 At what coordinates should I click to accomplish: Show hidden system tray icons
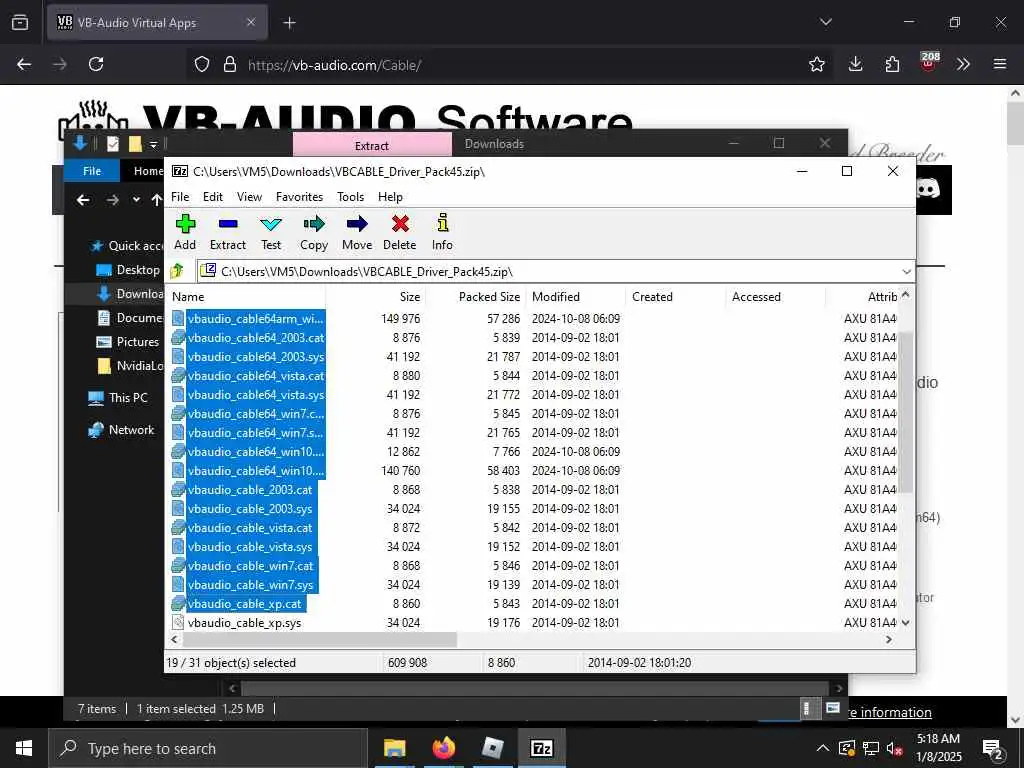pos(823,748)
